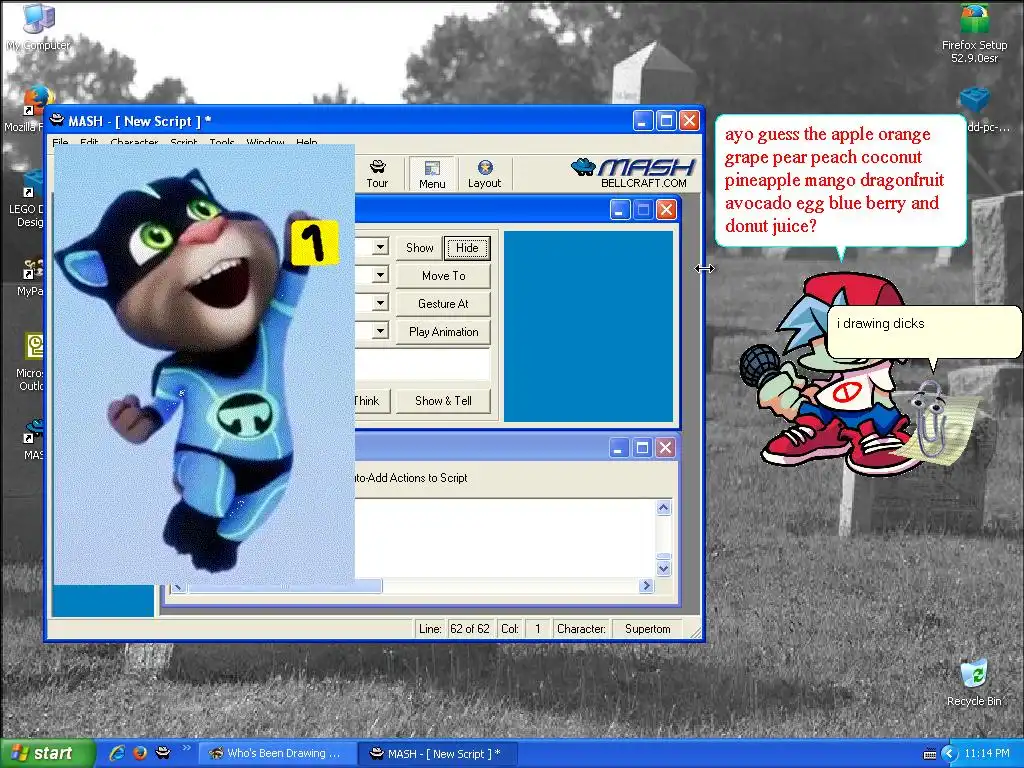The image size is (1024, 768).
Task: Launch MASH from the quick launch bar
Action: [163, 753]
